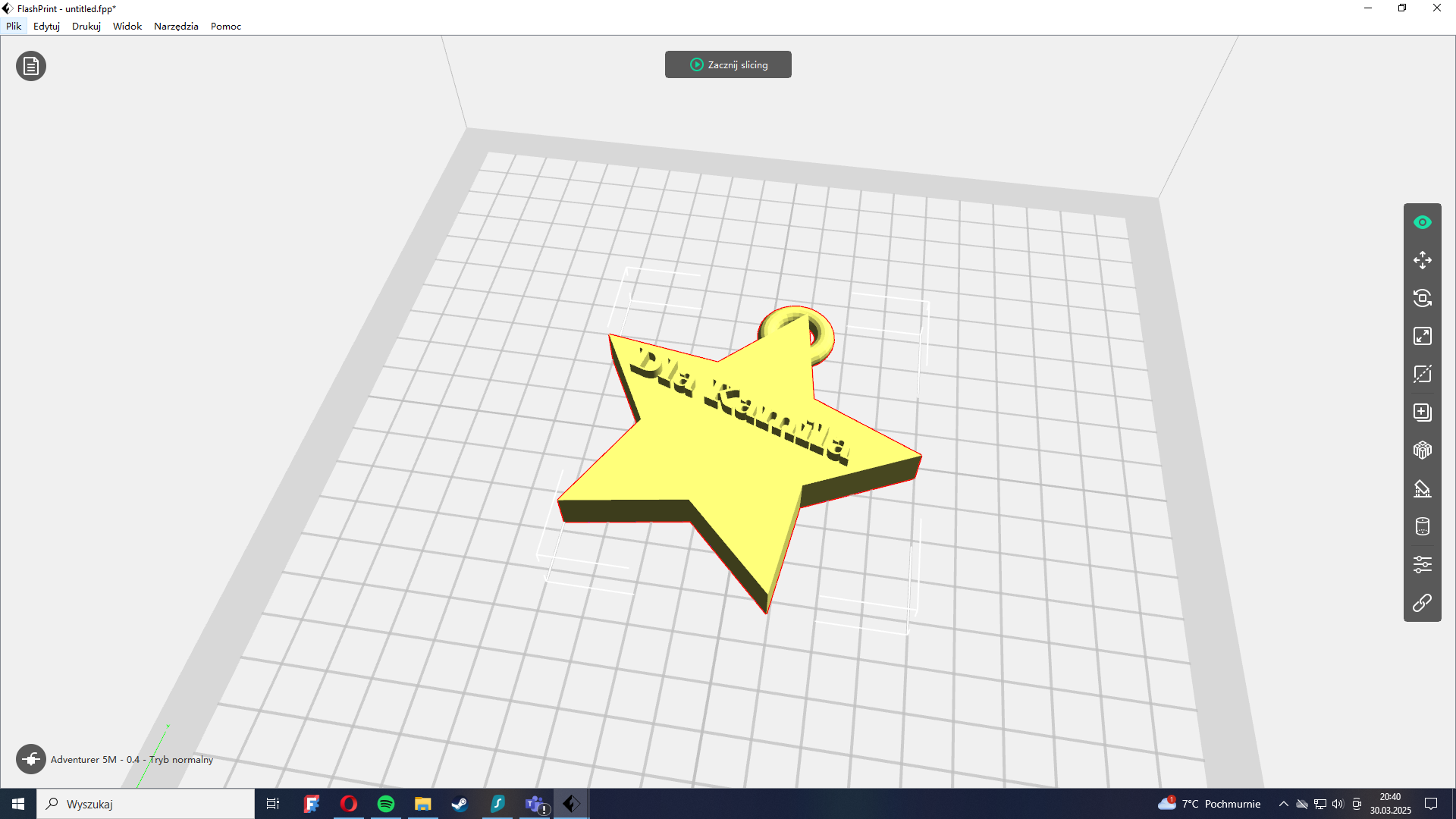This screenshot has width=1456, height=819.
Task: Open slicing parameters sliders icon
Action: point(1422,564)
